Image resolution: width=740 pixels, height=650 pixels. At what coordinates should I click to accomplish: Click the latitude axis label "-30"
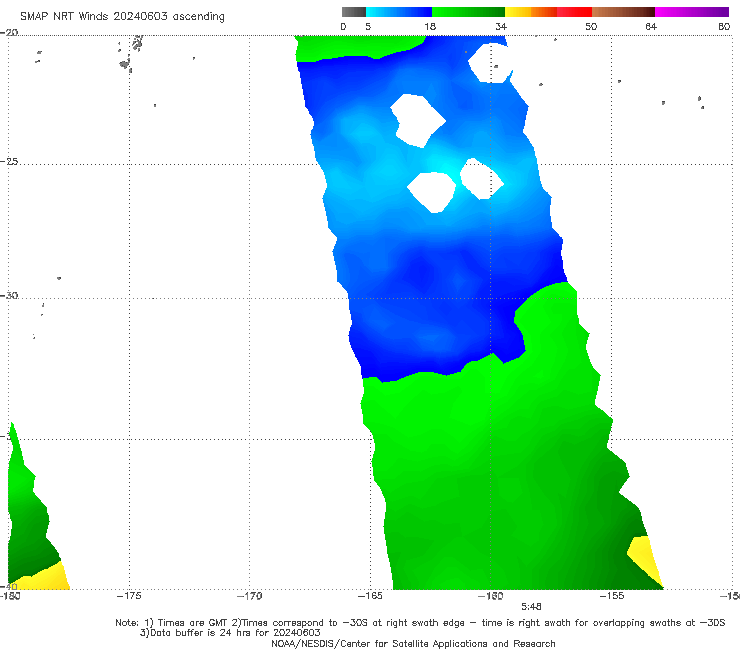tap(9, 295)
